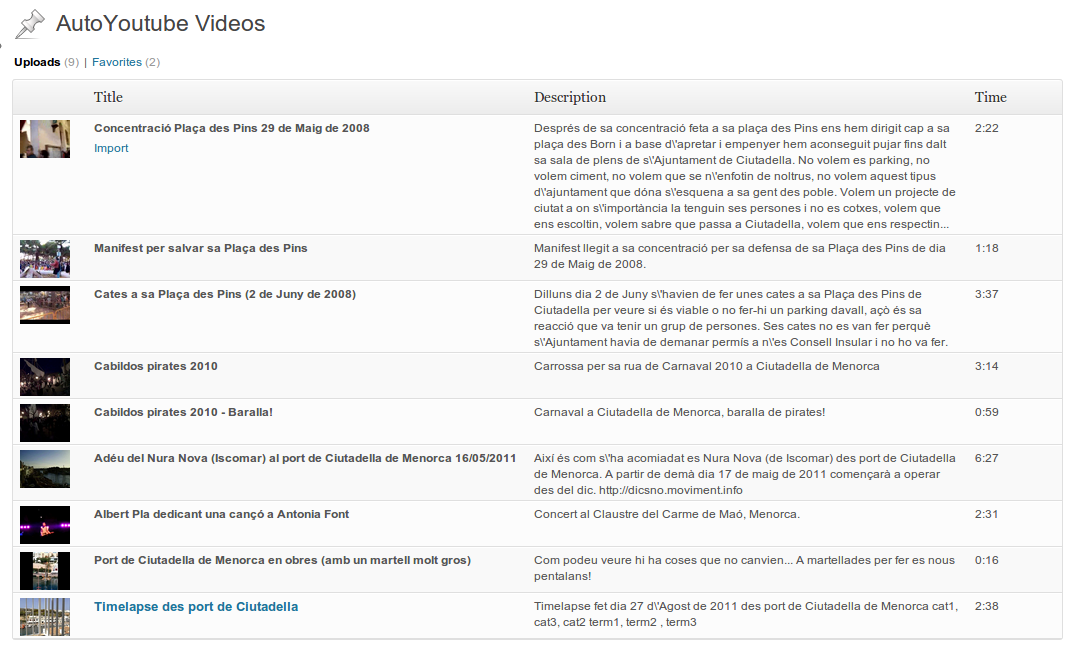Select Albert Pla concert thumbnail
The height and width of the screenshot is (652, 1072).
pyautogui.click(x=45, y=525)
